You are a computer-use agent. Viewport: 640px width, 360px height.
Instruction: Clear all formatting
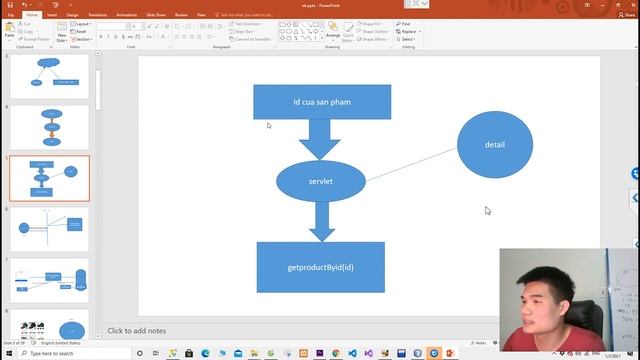167,26
